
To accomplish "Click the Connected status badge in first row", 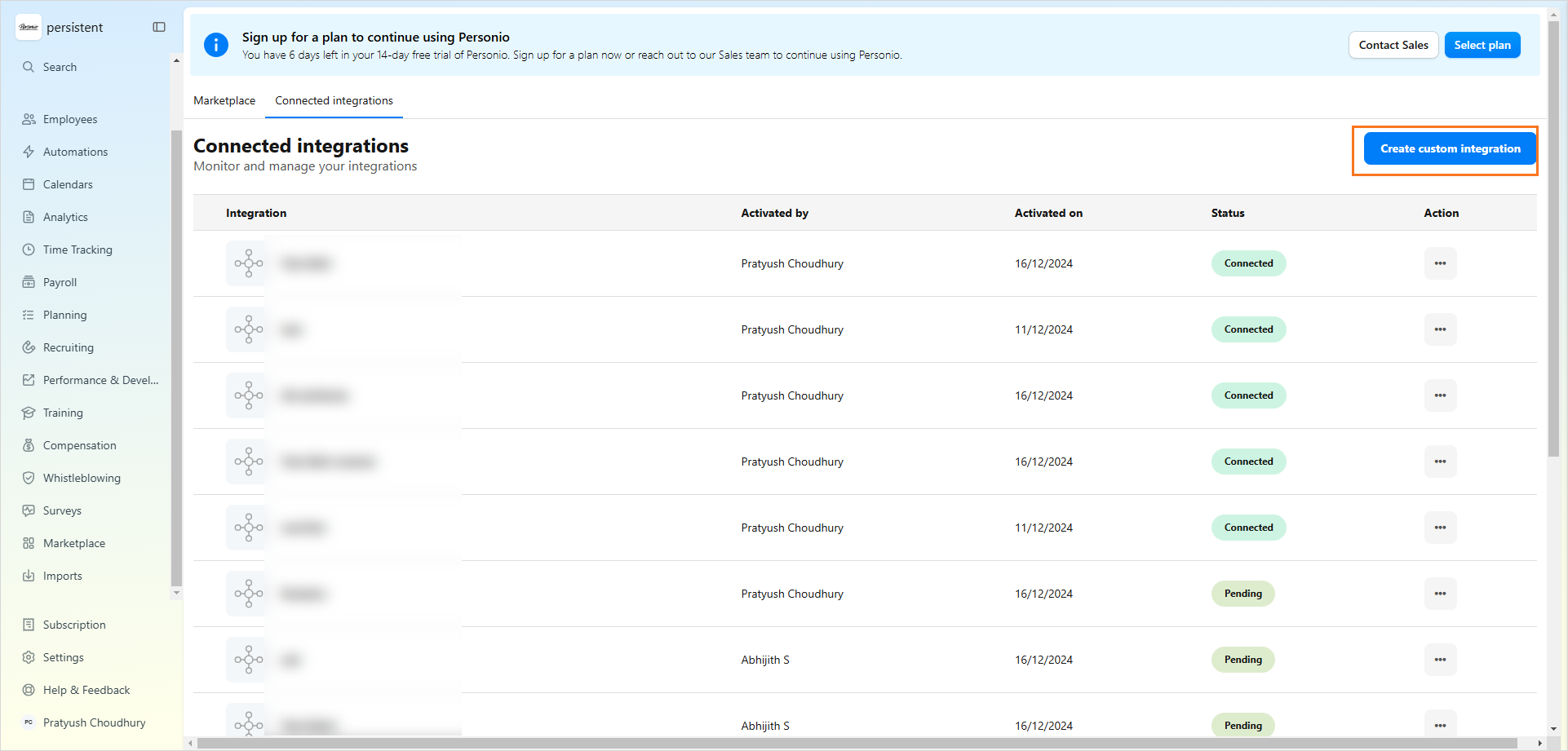I will click(1248, 263).
